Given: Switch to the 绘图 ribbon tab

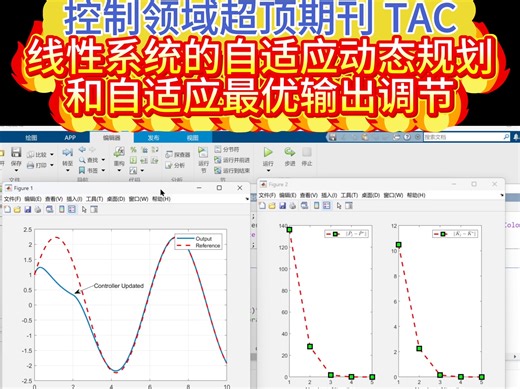Looking at the screenshot, I should click(31, 137).
